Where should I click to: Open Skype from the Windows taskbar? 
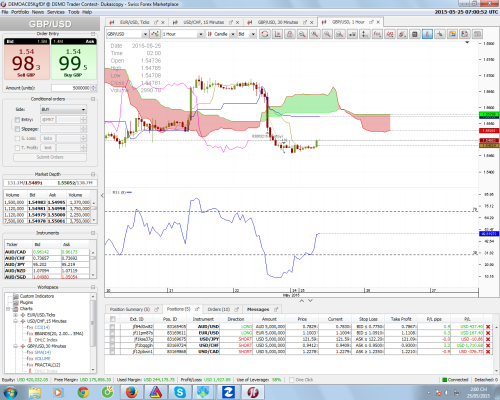click(x=180, y=392)
